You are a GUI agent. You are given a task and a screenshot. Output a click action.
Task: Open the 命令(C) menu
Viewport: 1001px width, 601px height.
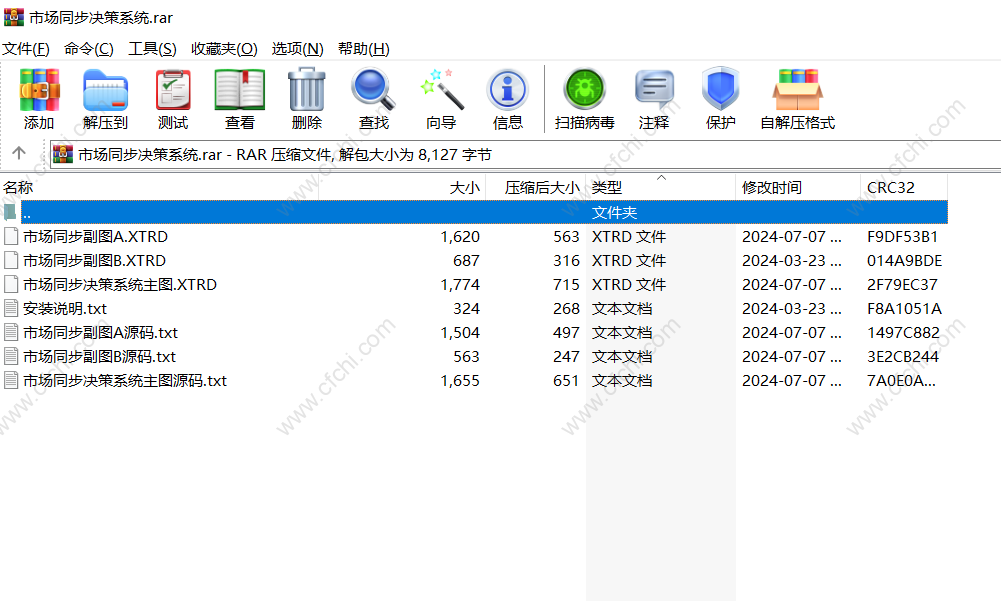(89, 49)
